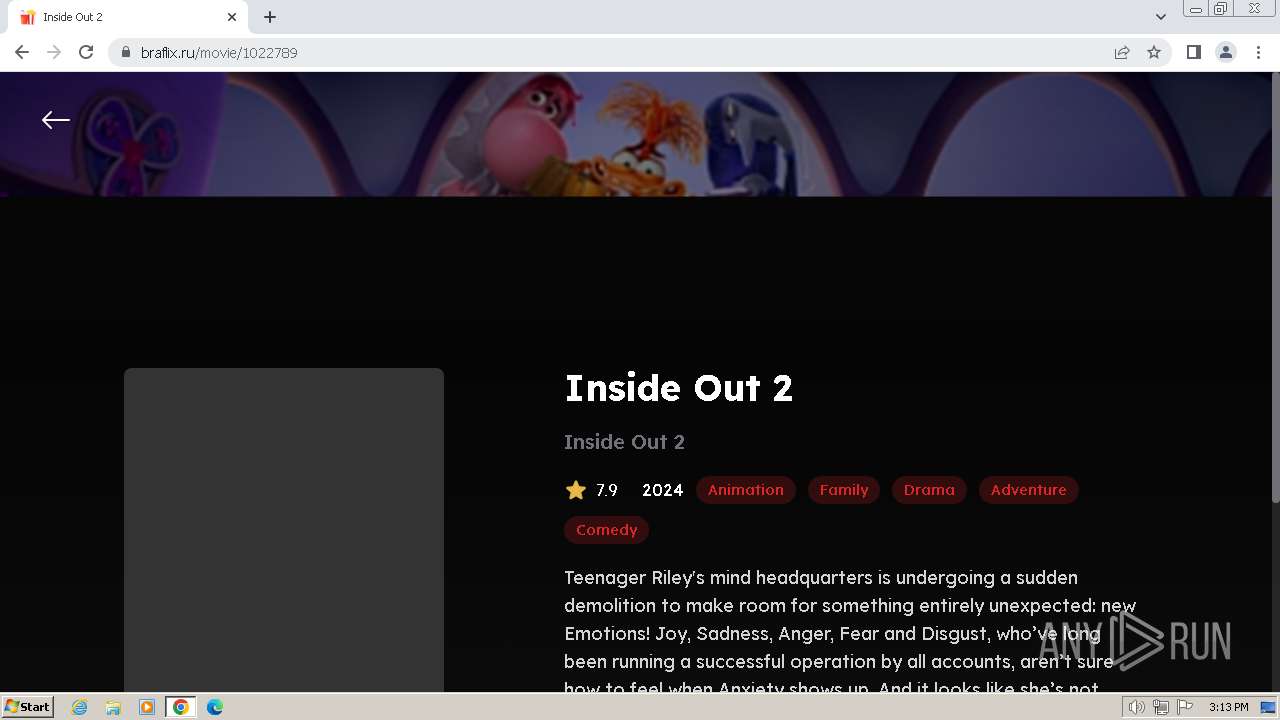View site information via the lock icon
The width and height of the screenshot is (1280, 720).
[126, 52]
